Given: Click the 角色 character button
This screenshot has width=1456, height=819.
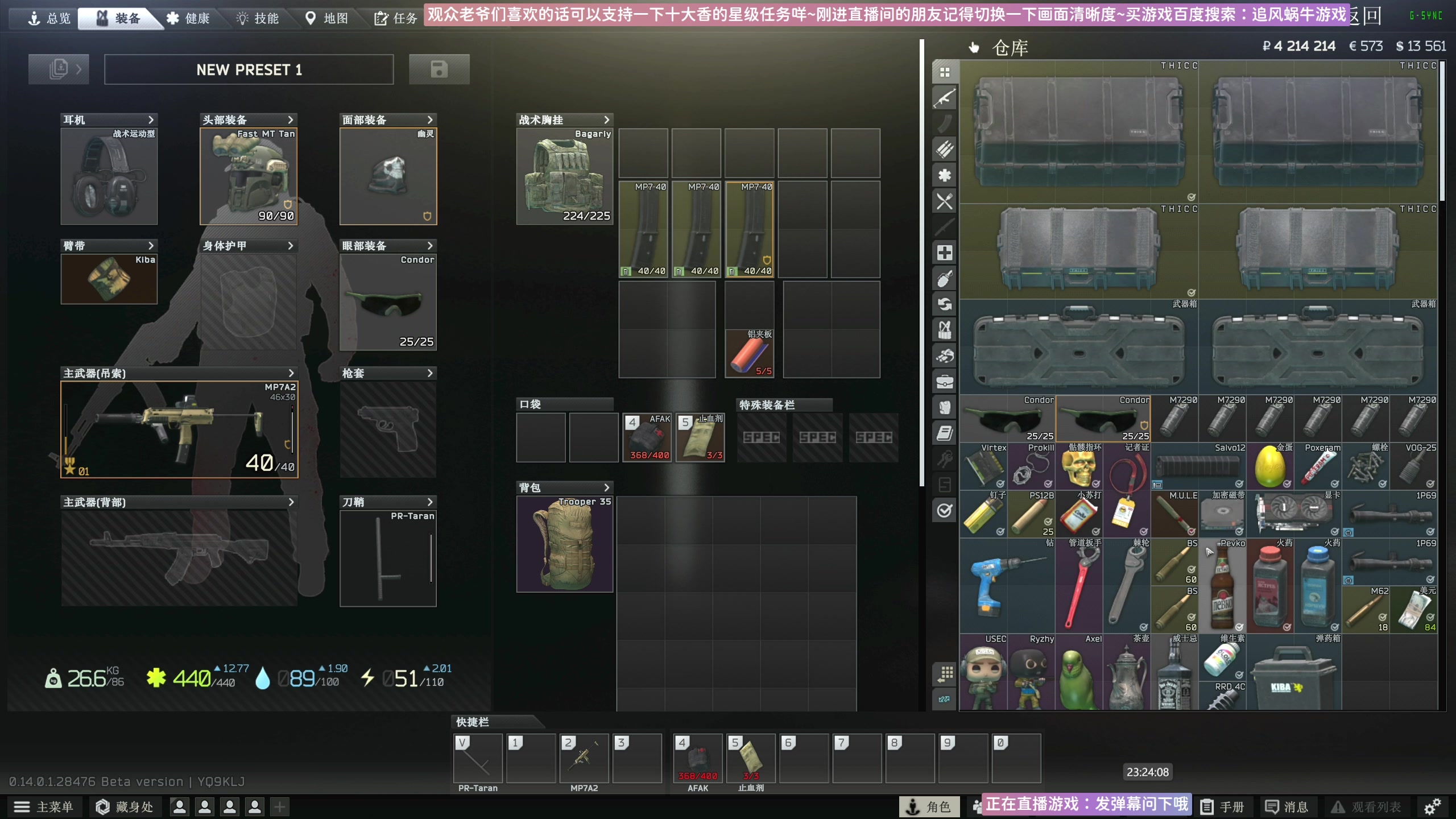Looking at the screenshot, I should pos(929,806).
